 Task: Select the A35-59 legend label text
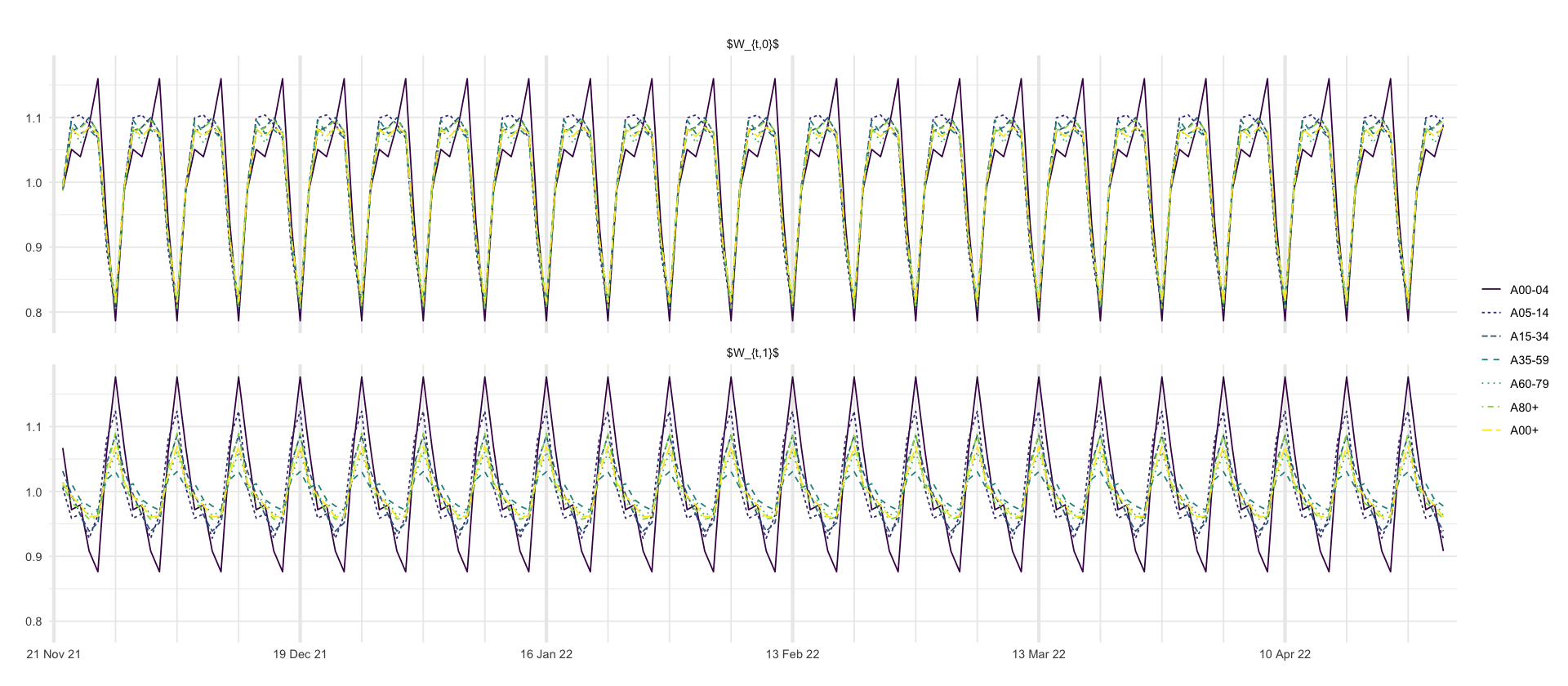tap(1529, 360)
